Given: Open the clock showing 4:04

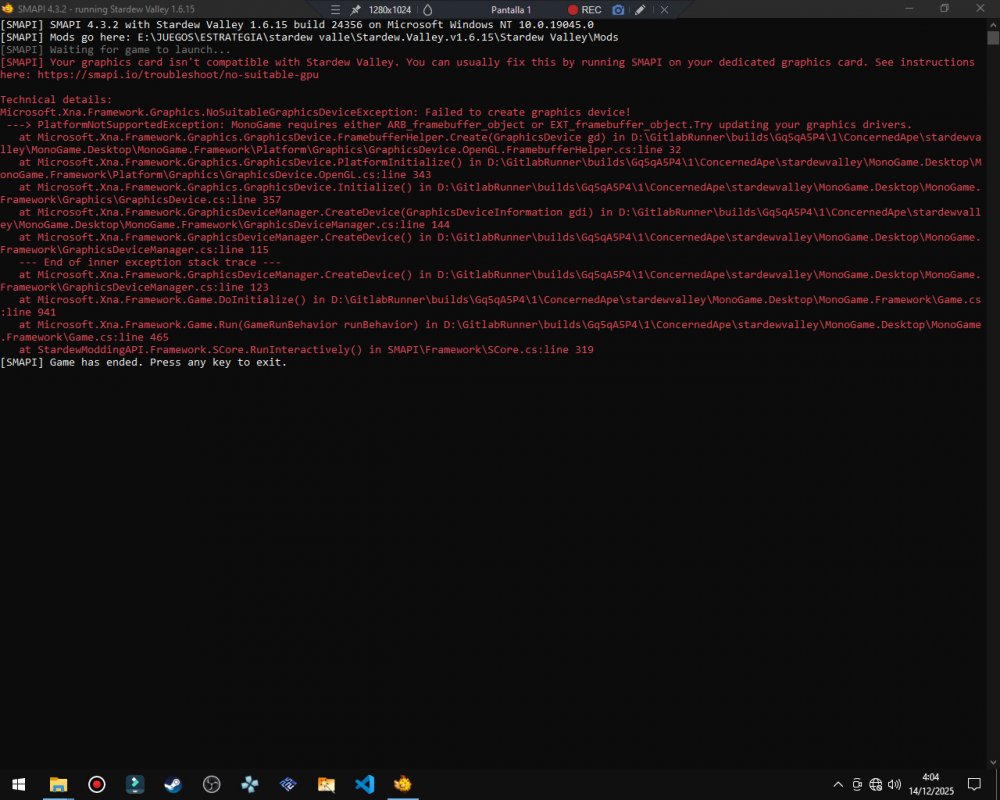Looking at the screenshot, I should tap(930, 784).
